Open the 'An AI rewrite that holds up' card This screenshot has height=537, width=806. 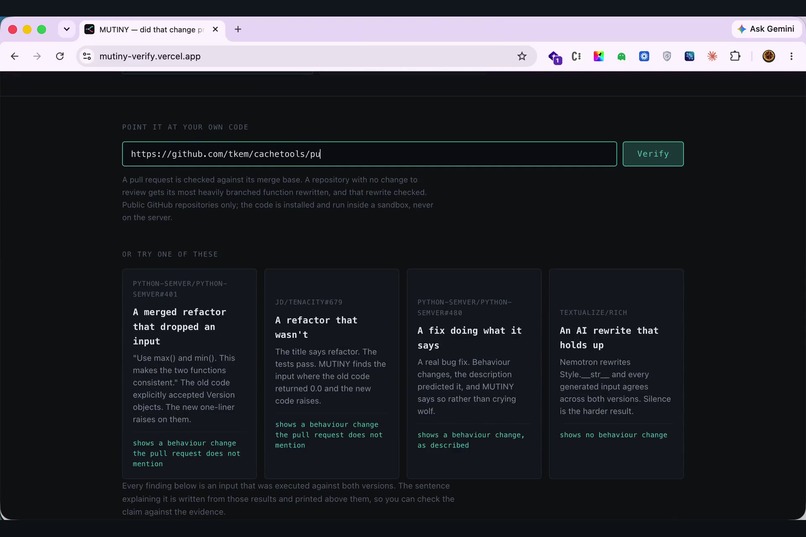[x=616, y=374]
